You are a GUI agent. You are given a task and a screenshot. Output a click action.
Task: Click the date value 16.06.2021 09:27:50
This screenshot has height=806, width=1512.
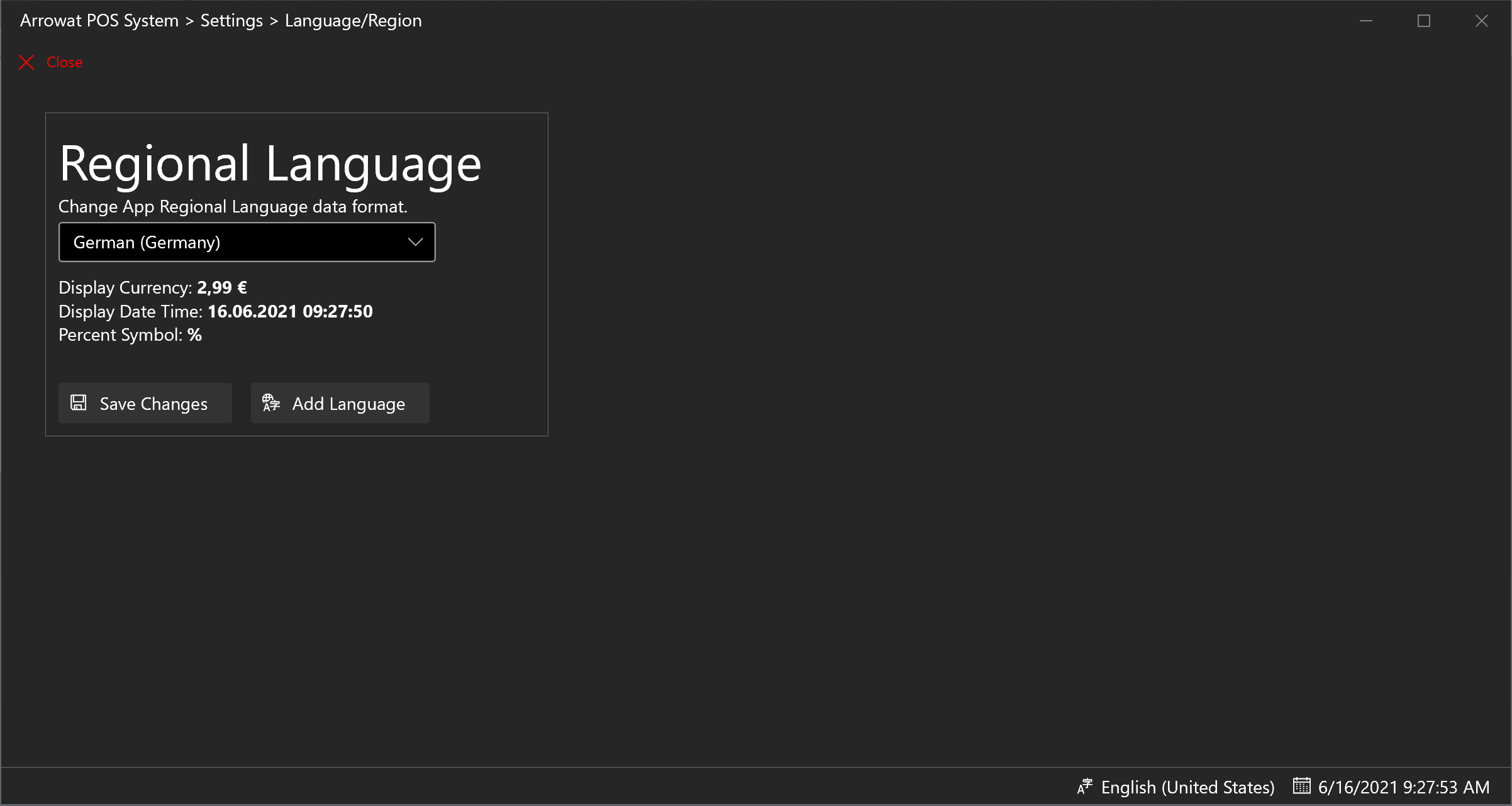pos(290,311)
